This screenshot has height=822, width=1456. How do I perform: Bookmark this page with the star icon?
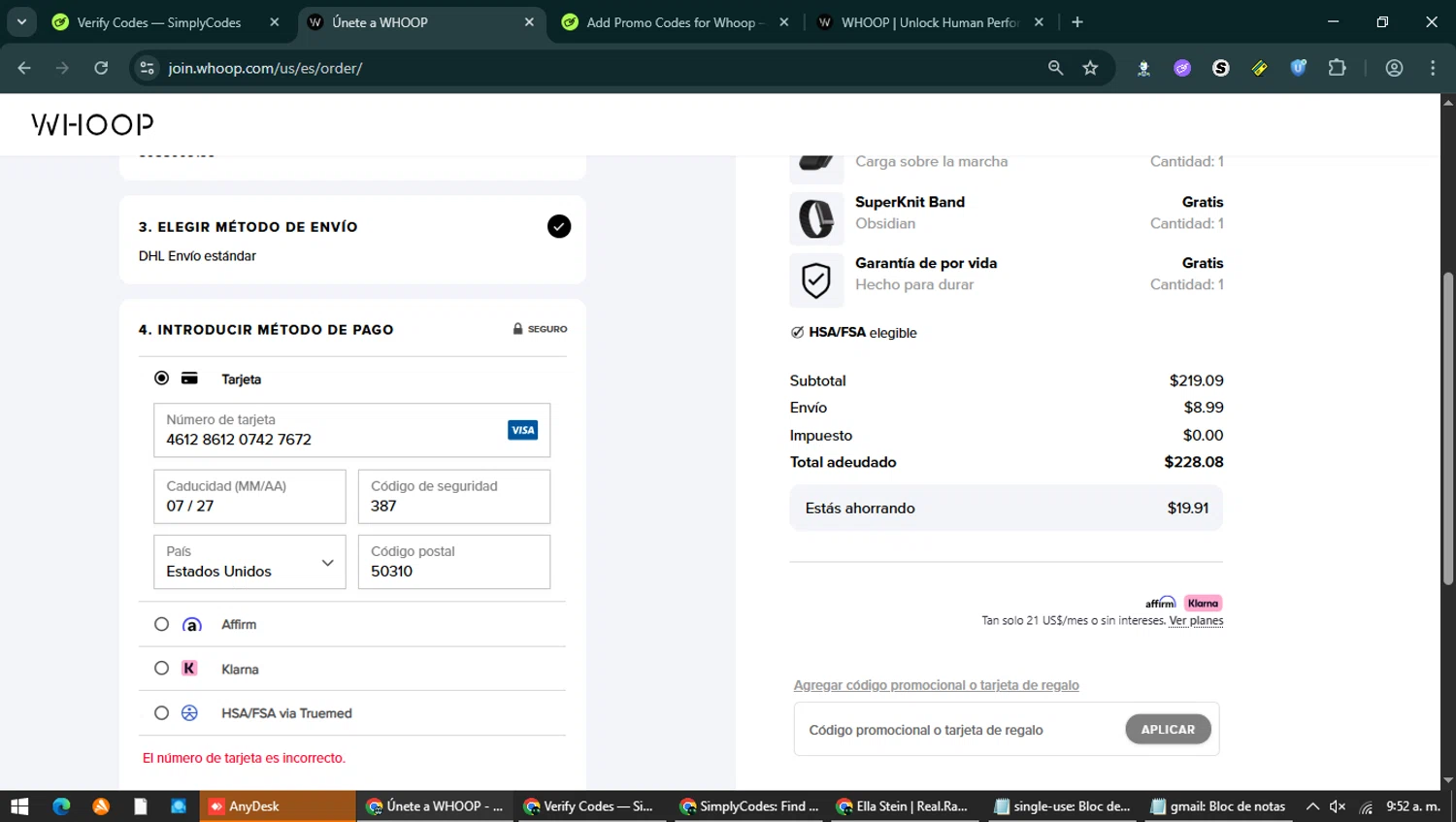tap(1090, 68)
